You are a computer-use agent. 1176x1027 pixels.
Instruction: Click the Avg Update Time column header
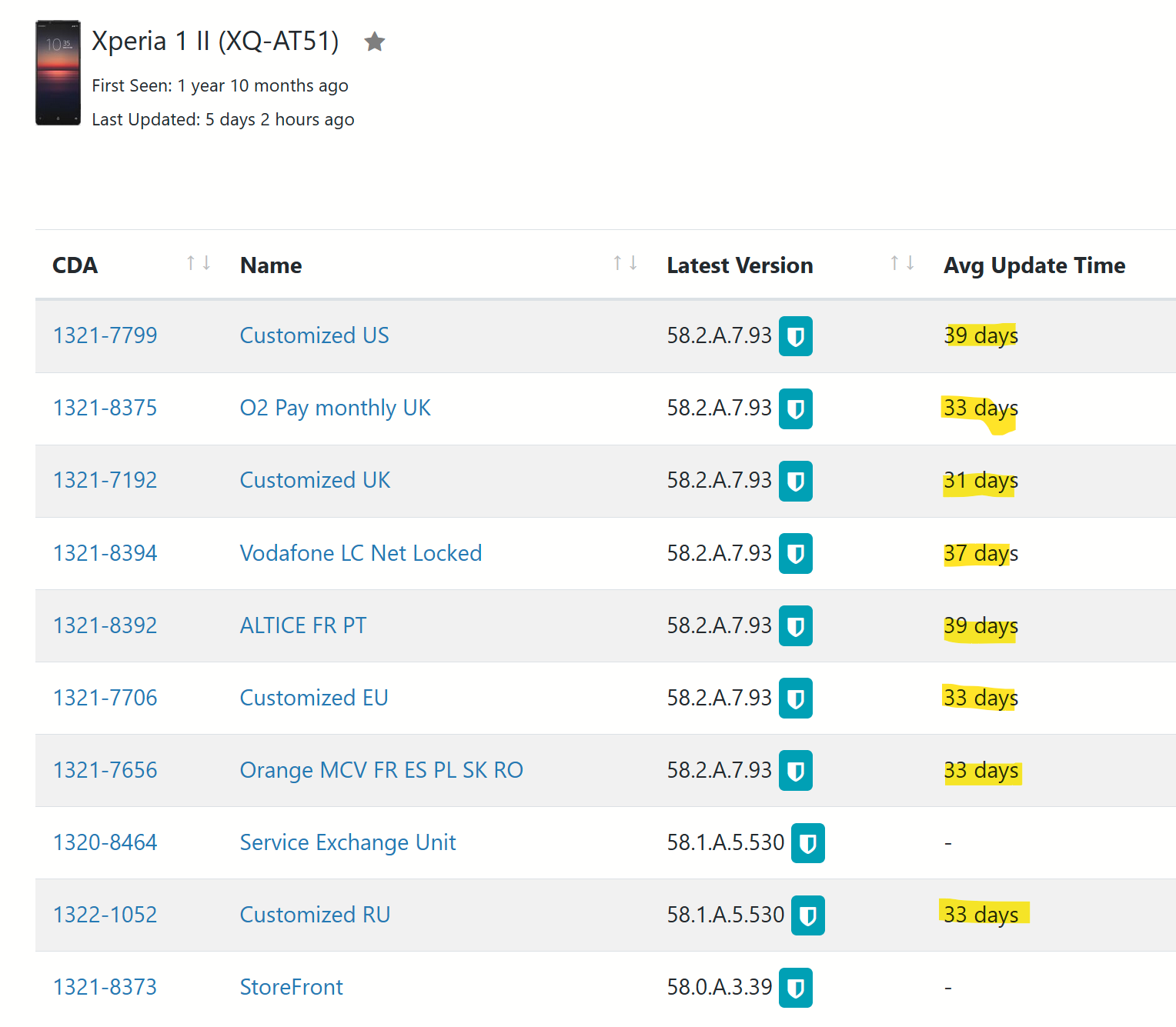pos(1034,266)
